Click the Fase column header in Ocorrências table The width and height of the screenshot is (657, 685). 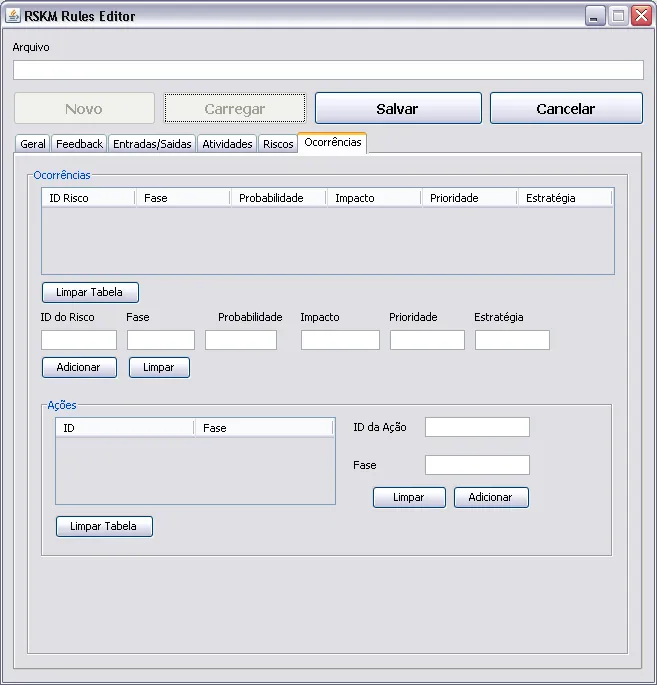click(183, 198)
